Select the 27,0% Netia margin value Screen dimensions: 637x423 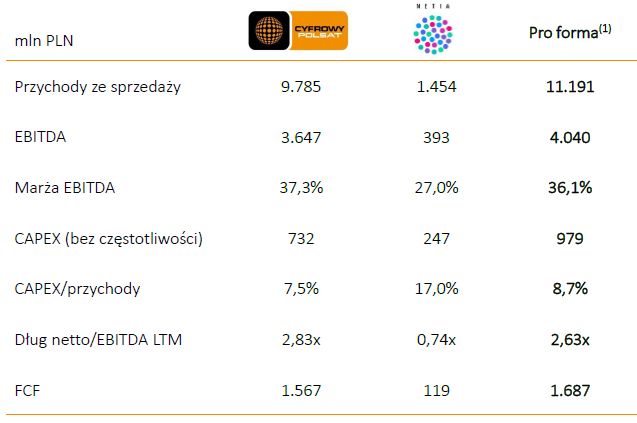pos(436,188)
